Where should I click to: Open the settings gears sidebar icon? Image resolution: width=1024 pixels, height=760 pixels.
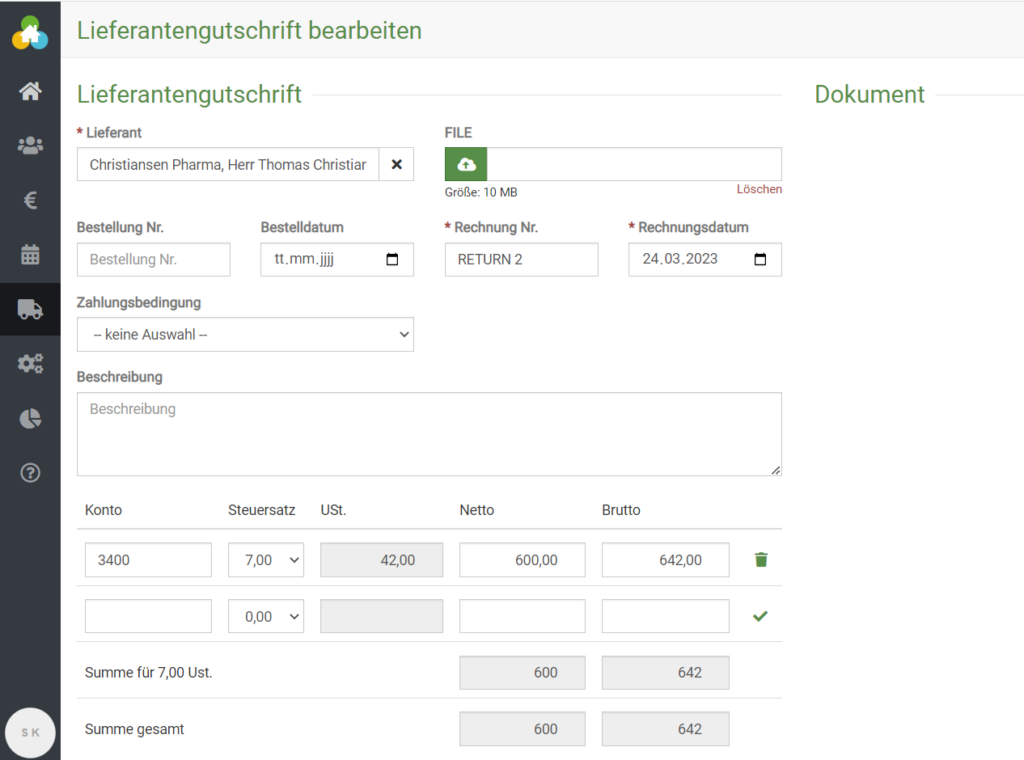(30, 364)
